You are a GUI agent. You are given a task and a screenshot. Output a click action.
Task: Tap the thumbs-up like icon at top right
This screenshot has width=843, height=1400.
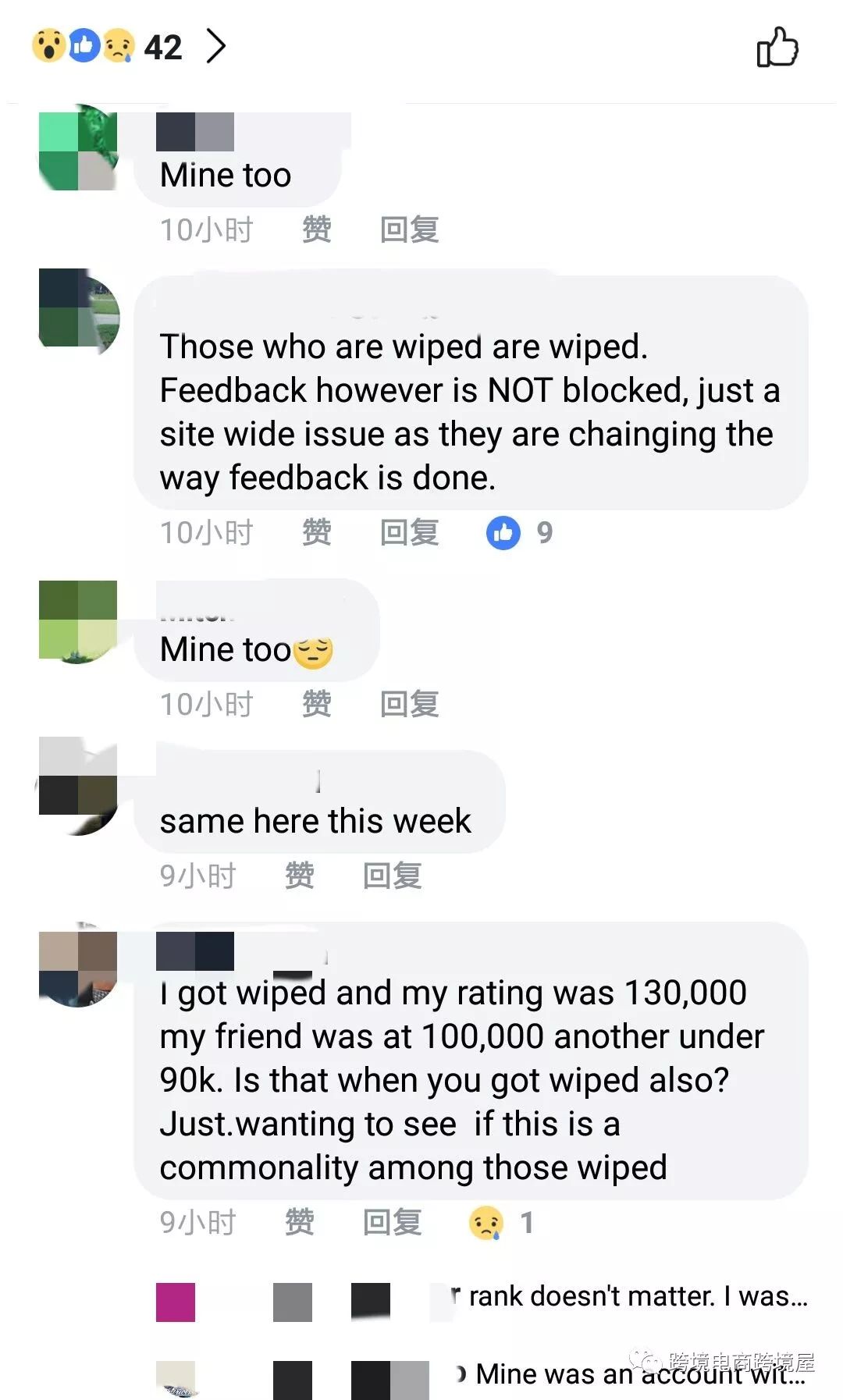coord(777,47)
